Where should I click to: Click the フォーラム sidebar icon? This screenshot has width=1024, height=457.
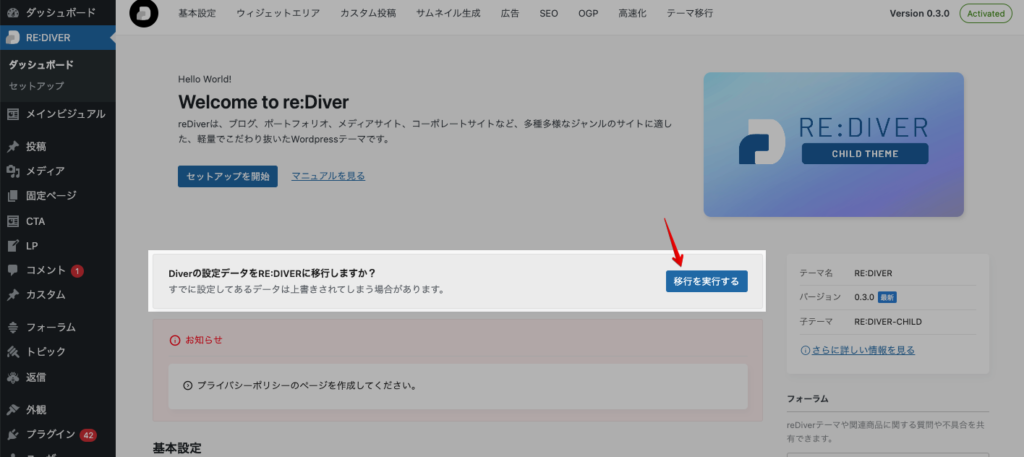pos(13,327)
